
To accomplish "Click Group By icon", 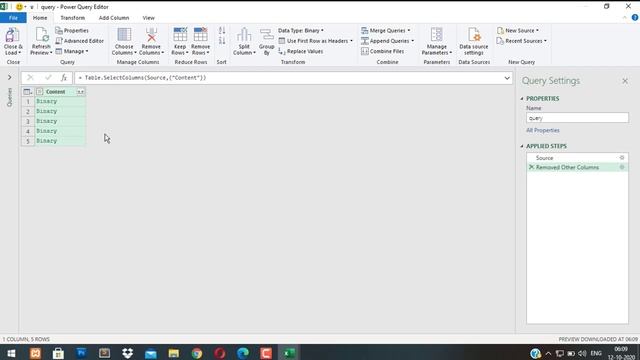I will [x=267, y=35].
